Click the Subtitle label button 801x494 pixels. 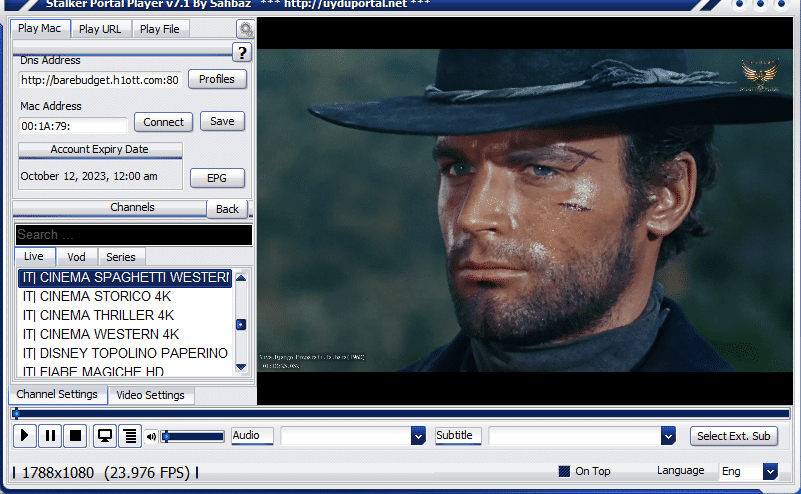click(x=458, y=435)
